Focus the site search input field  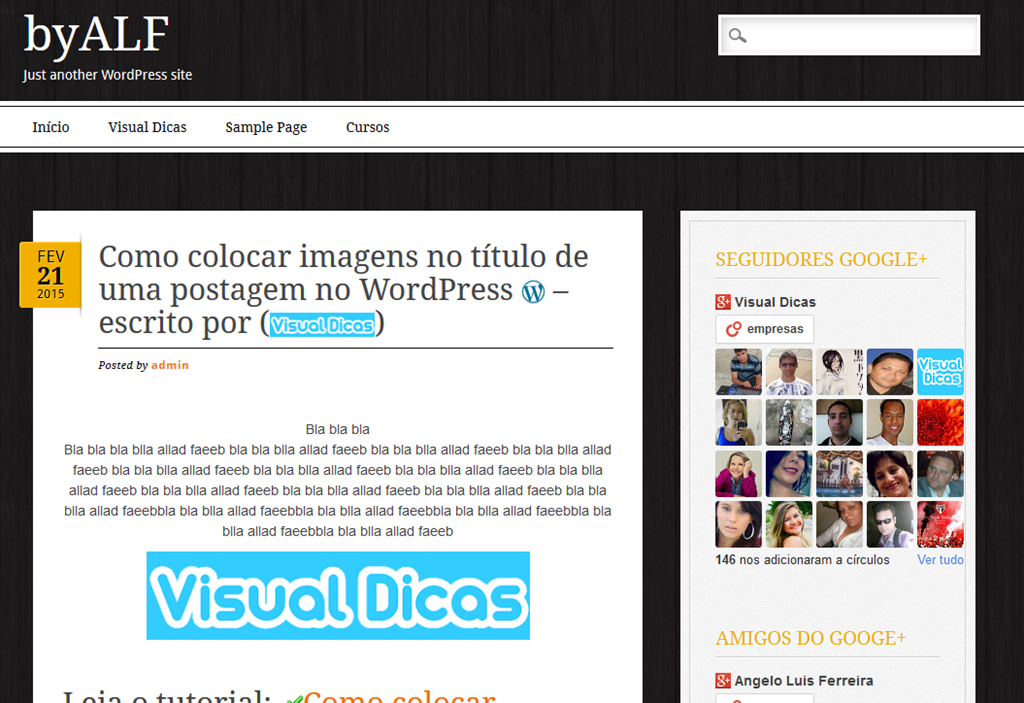[849, 35]
